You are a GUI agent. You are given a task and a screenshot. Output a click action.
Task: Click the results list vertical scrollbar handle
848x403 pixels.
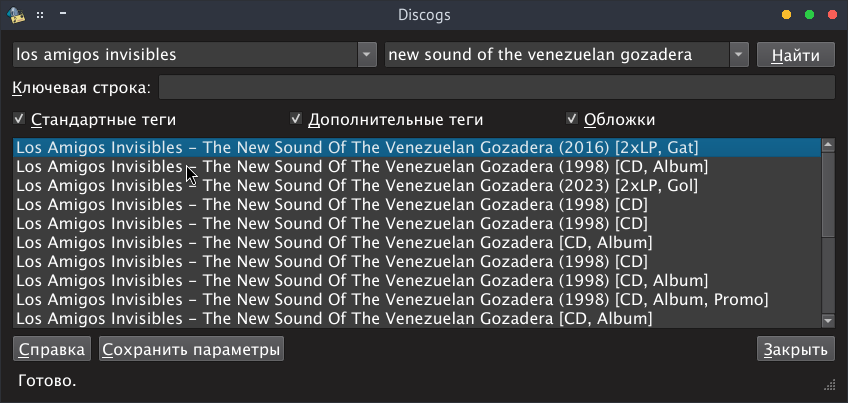tap(828, 194)
